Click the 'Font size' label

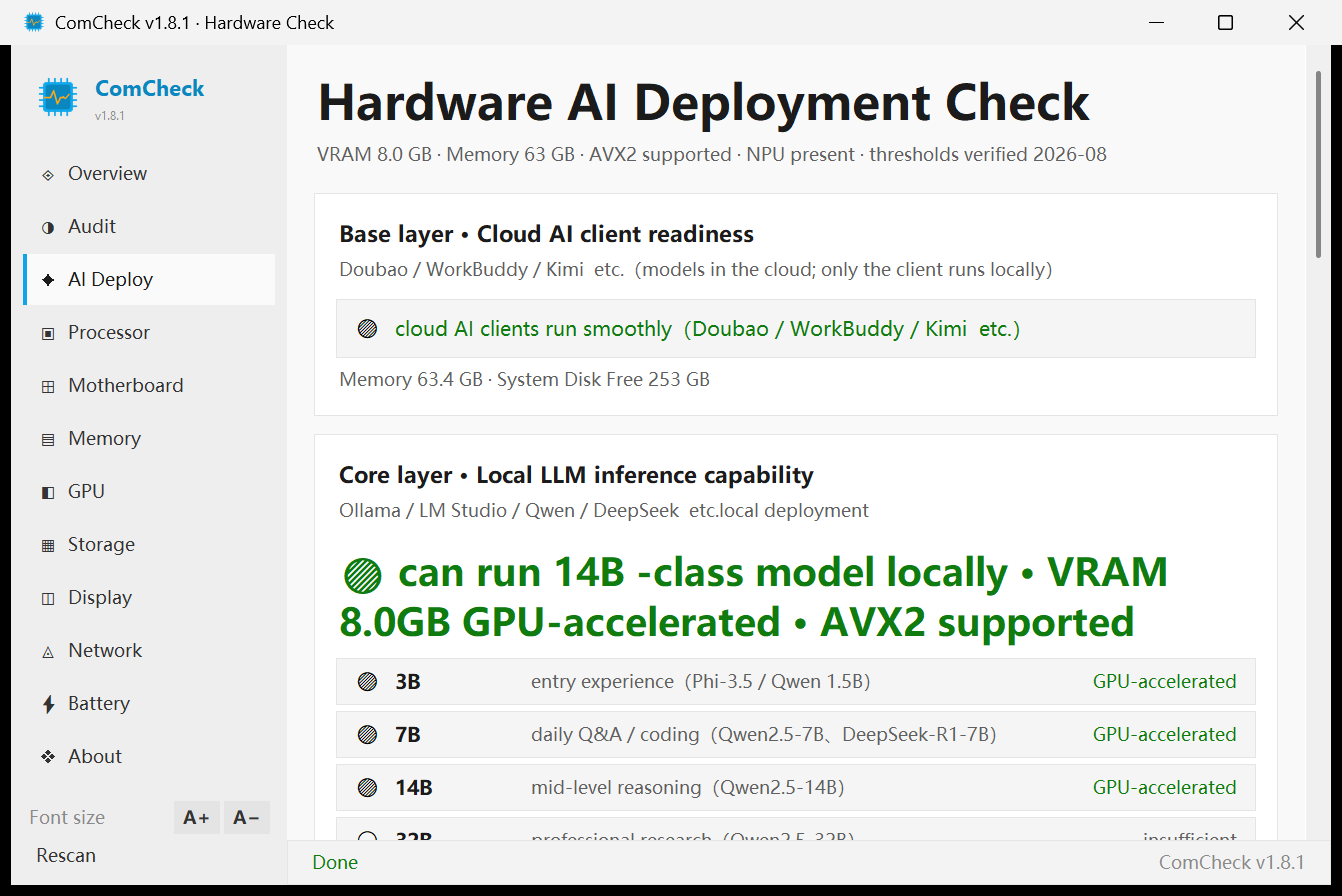click(x=67, y=818)
